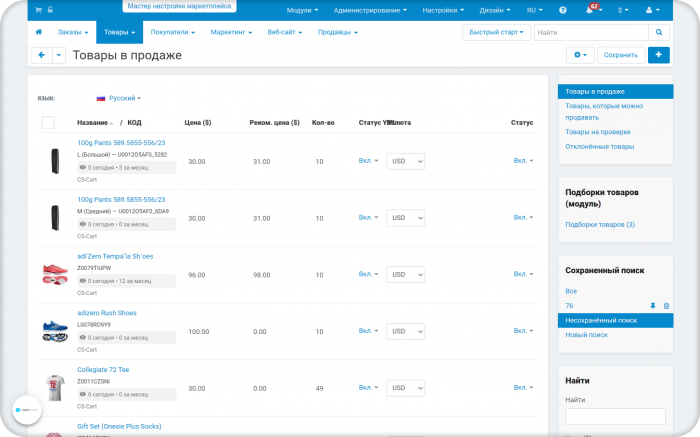Click the chat widget bubble
The image size is (700, 437).
tap(27, 410)
